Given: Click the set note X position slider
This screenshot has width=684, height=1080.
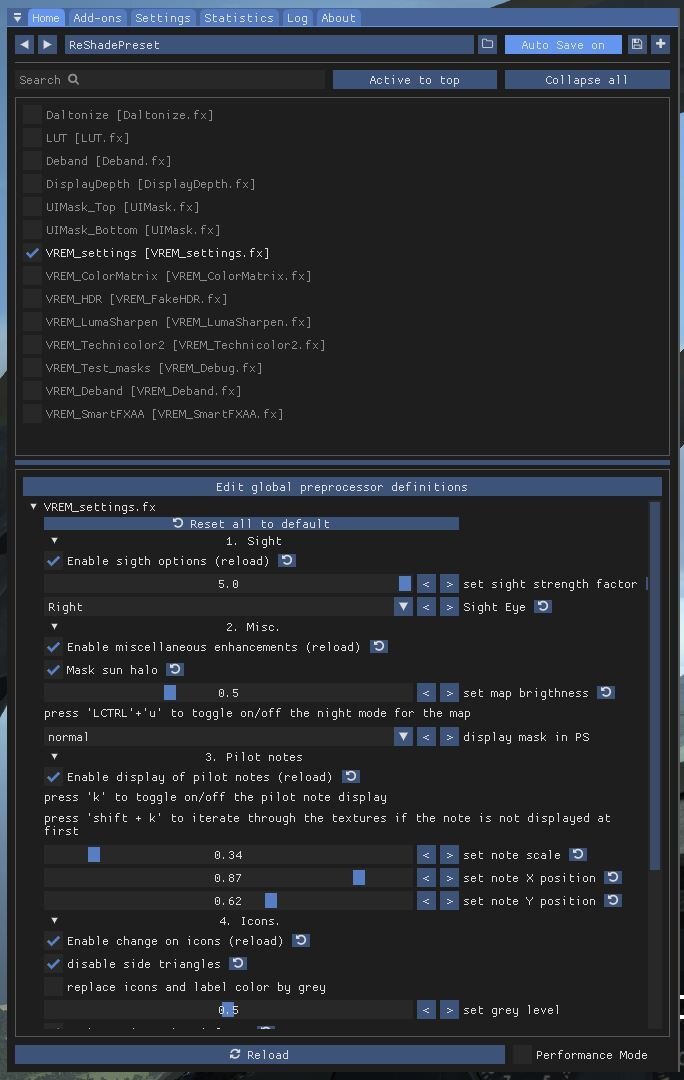Looking at the screenshot, I should coord(228,878).
